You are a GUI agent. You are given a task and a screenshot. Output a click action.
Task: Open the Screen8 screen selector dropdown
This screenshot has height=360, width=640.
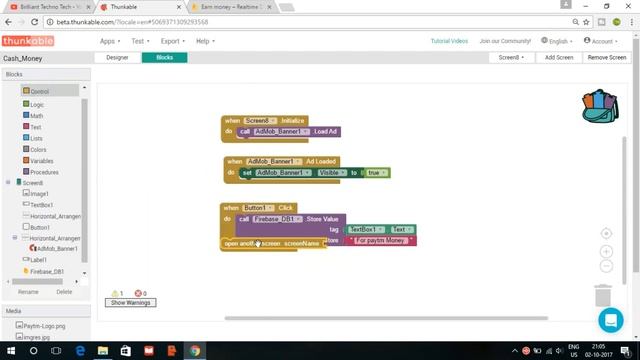pyautogui.click(x=511, y=58)
